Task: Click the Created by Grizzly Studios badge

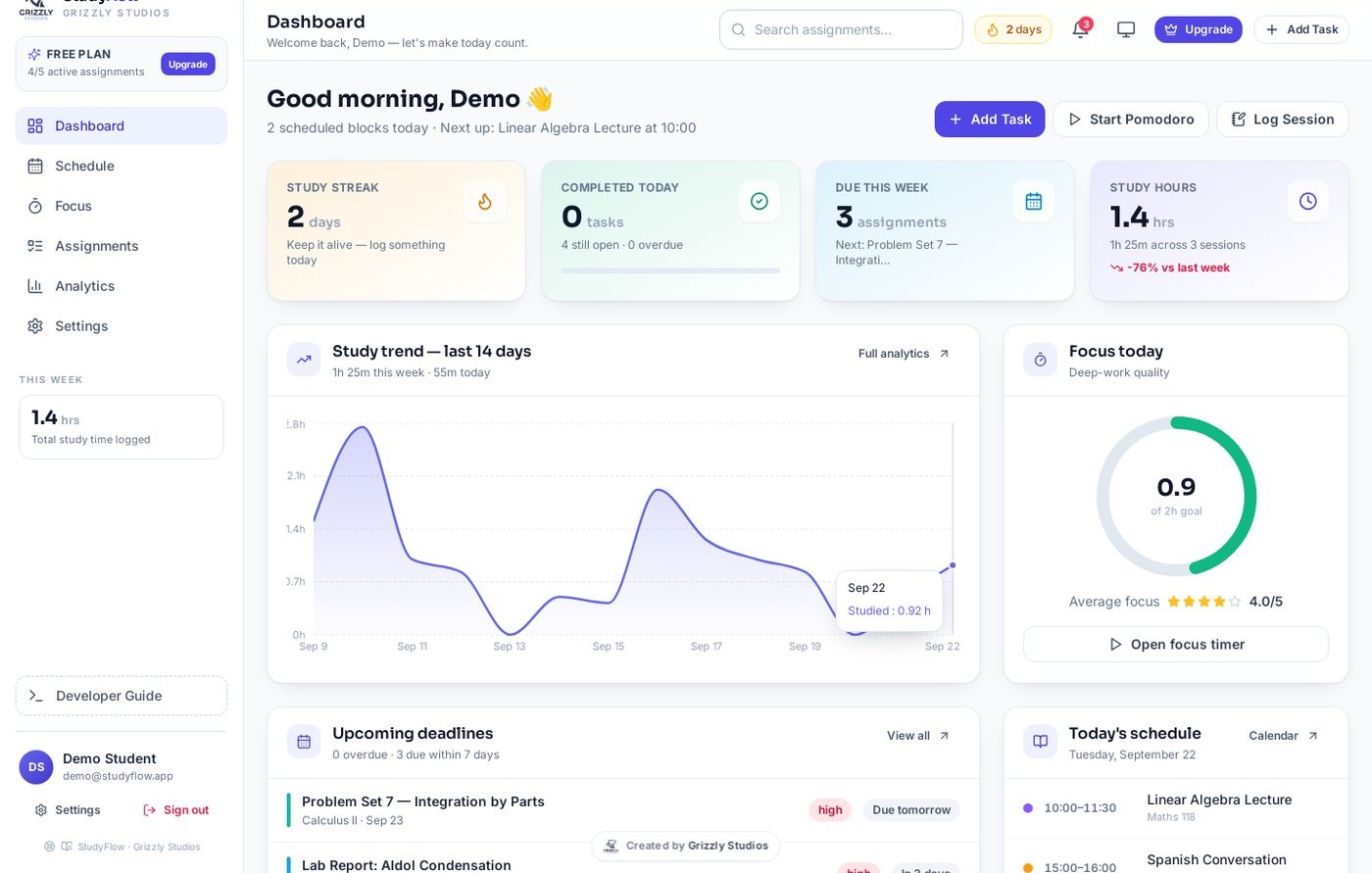Action: pos(686,846)
